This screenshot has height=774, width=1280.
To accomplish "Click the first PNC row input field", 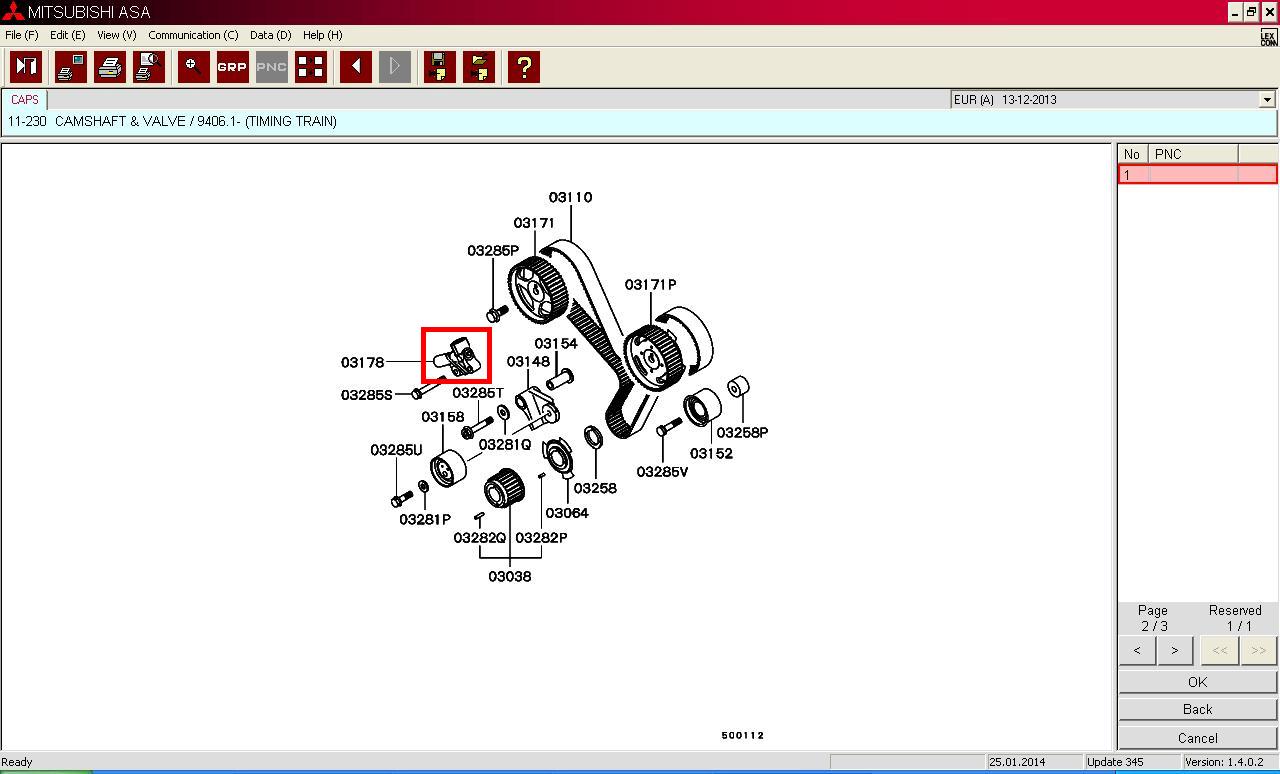I will click(x=1193, y=175).
